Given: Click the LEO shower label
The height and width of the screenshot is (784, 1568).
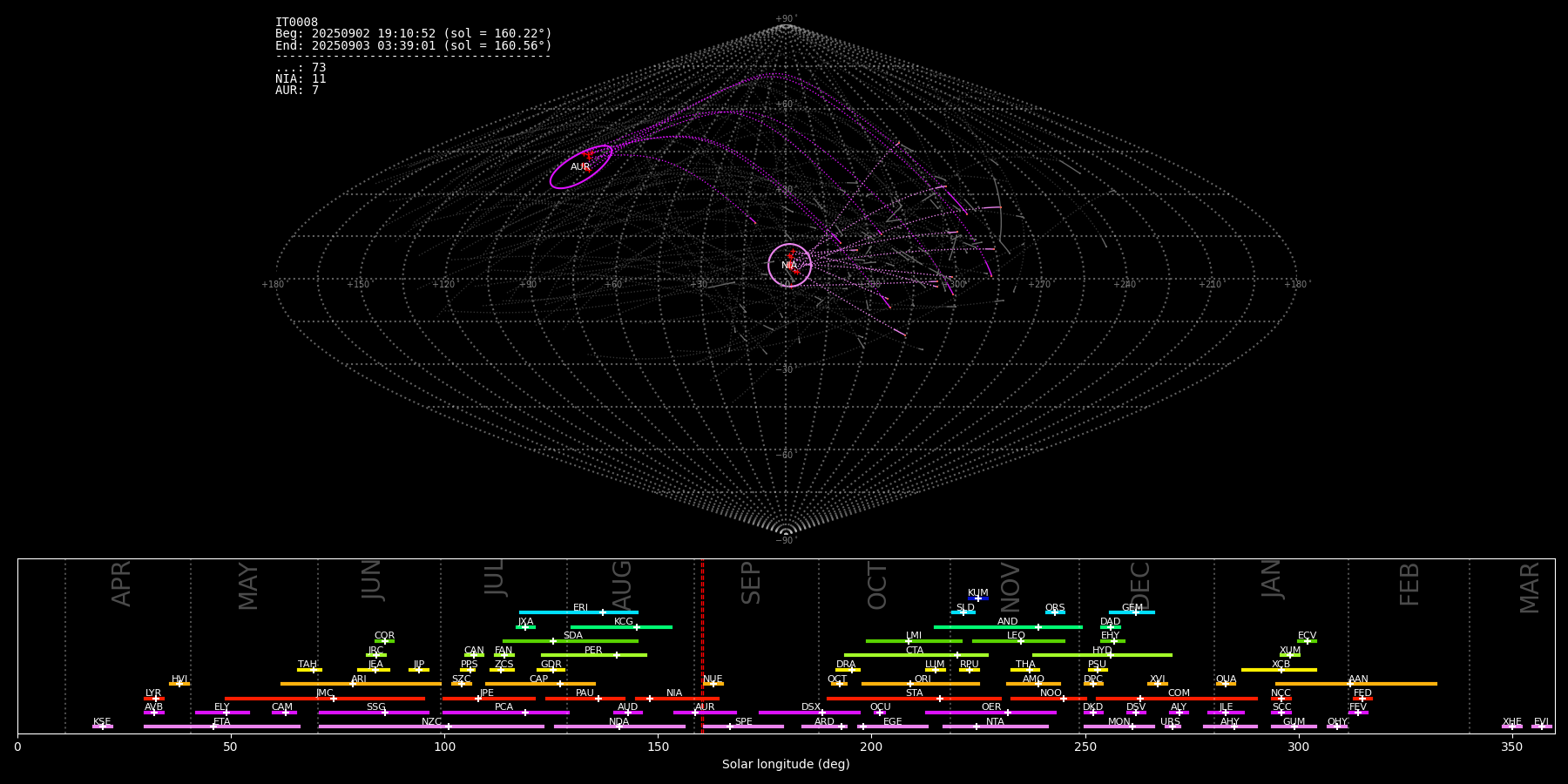Looking at the screenshot, I should click(1016, 636).
